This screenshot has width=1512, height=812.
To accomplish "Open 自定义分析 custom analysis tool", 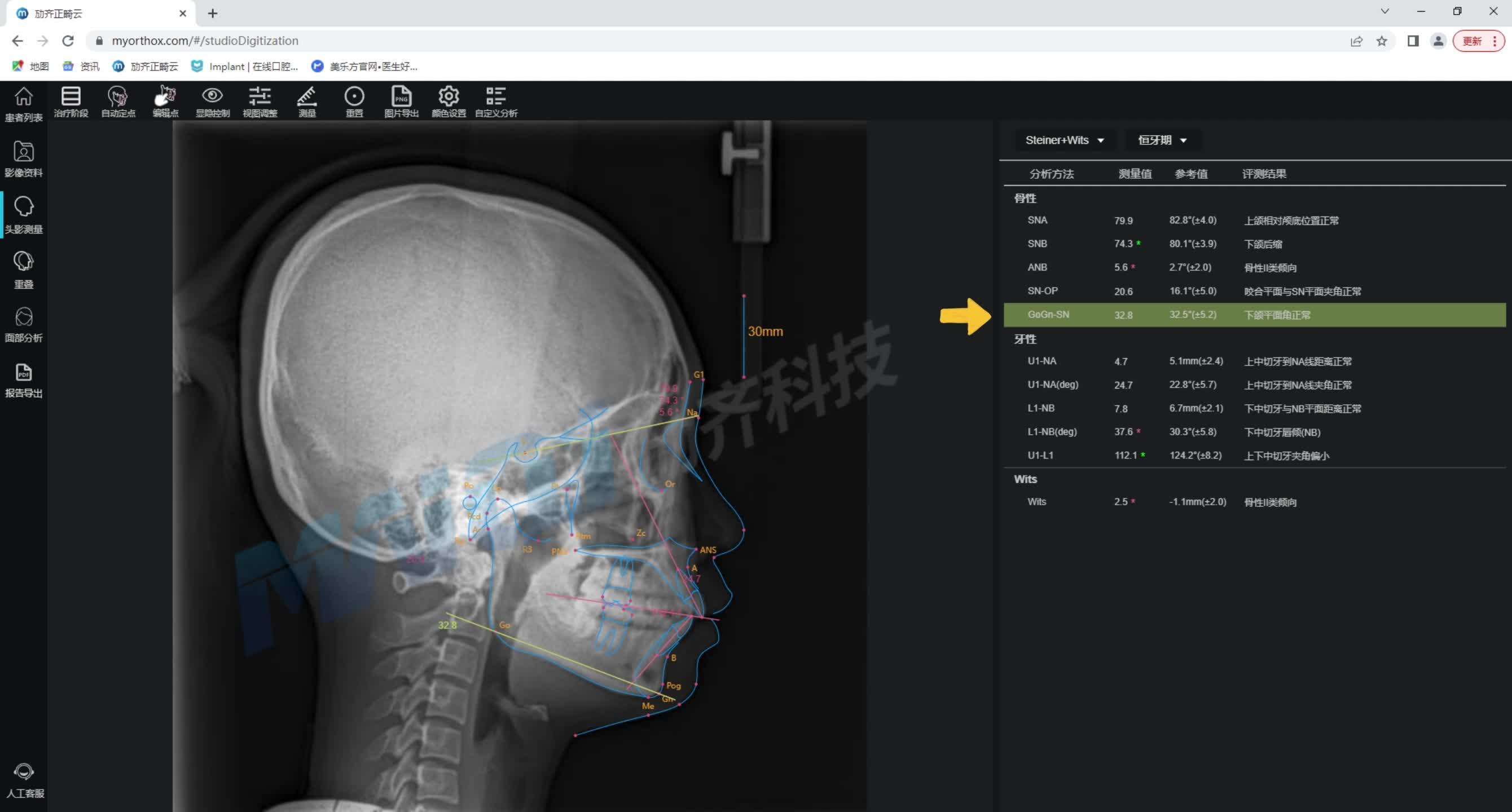I will [496, 101].
